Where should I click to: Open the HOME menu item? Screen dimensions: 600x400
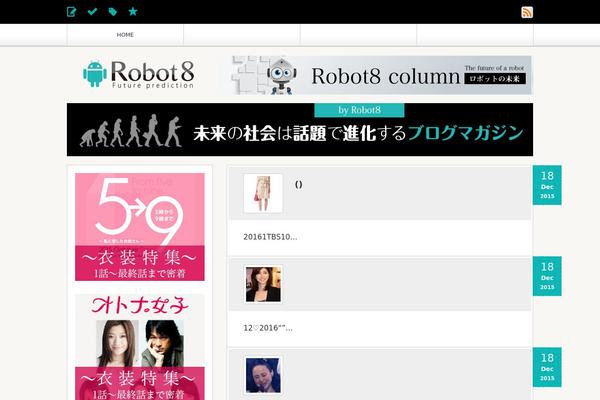click(x=125, y=34)
